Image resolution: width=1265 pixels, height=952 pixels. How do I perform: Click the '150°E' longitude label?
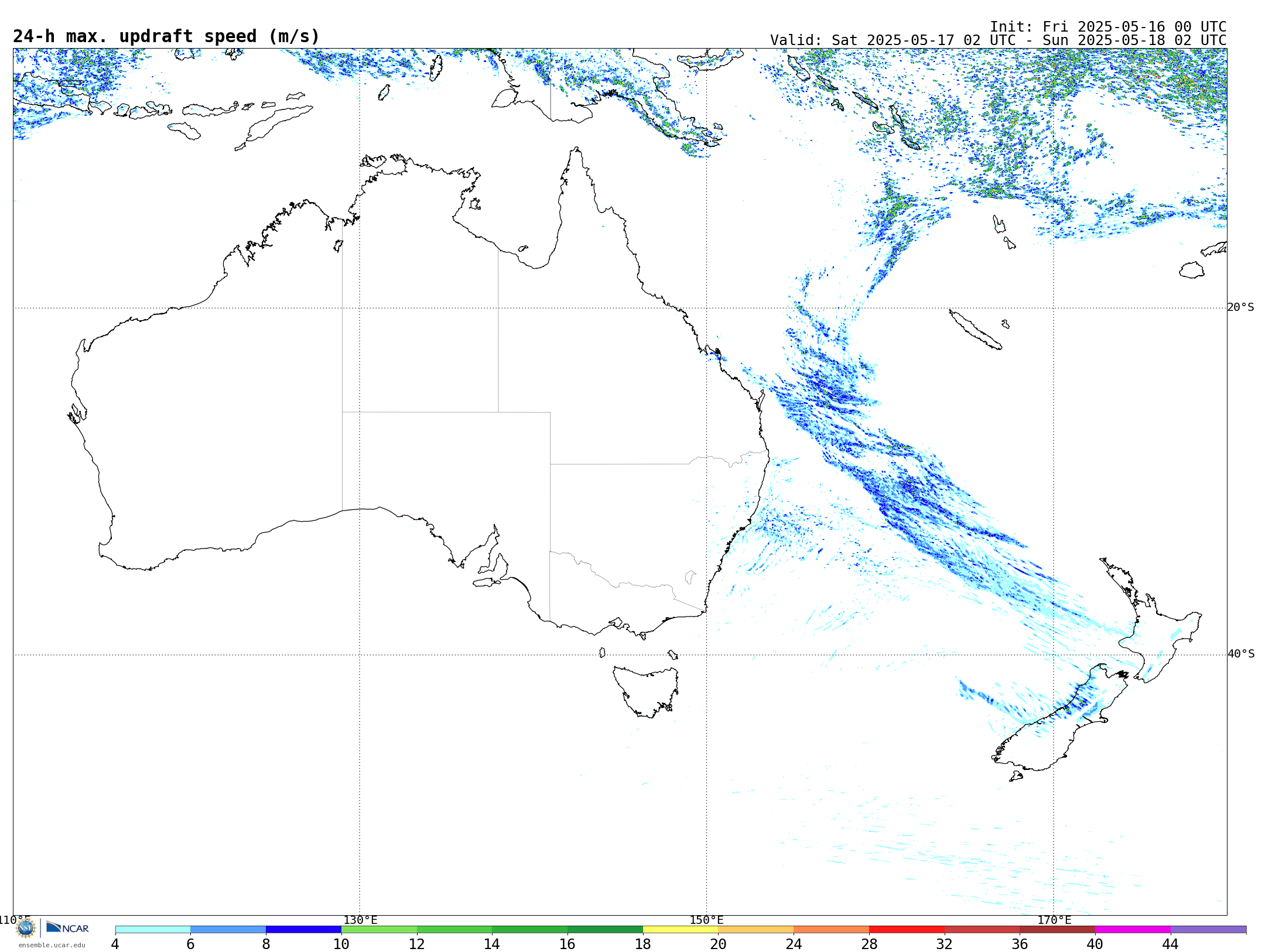point(706,920)
